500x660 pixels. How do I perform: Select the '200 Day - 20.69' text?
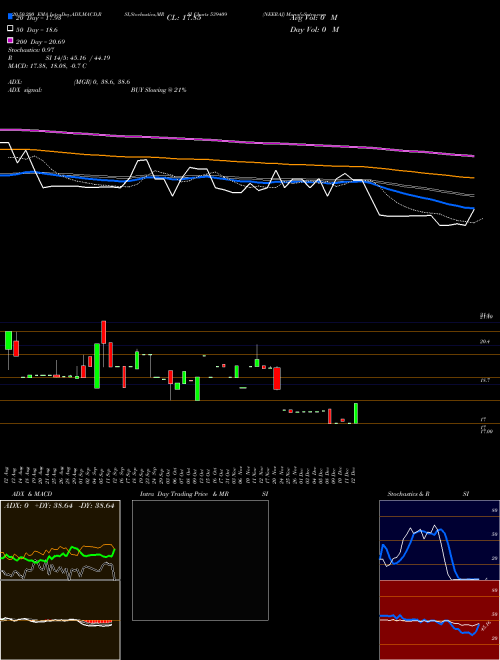40,42
